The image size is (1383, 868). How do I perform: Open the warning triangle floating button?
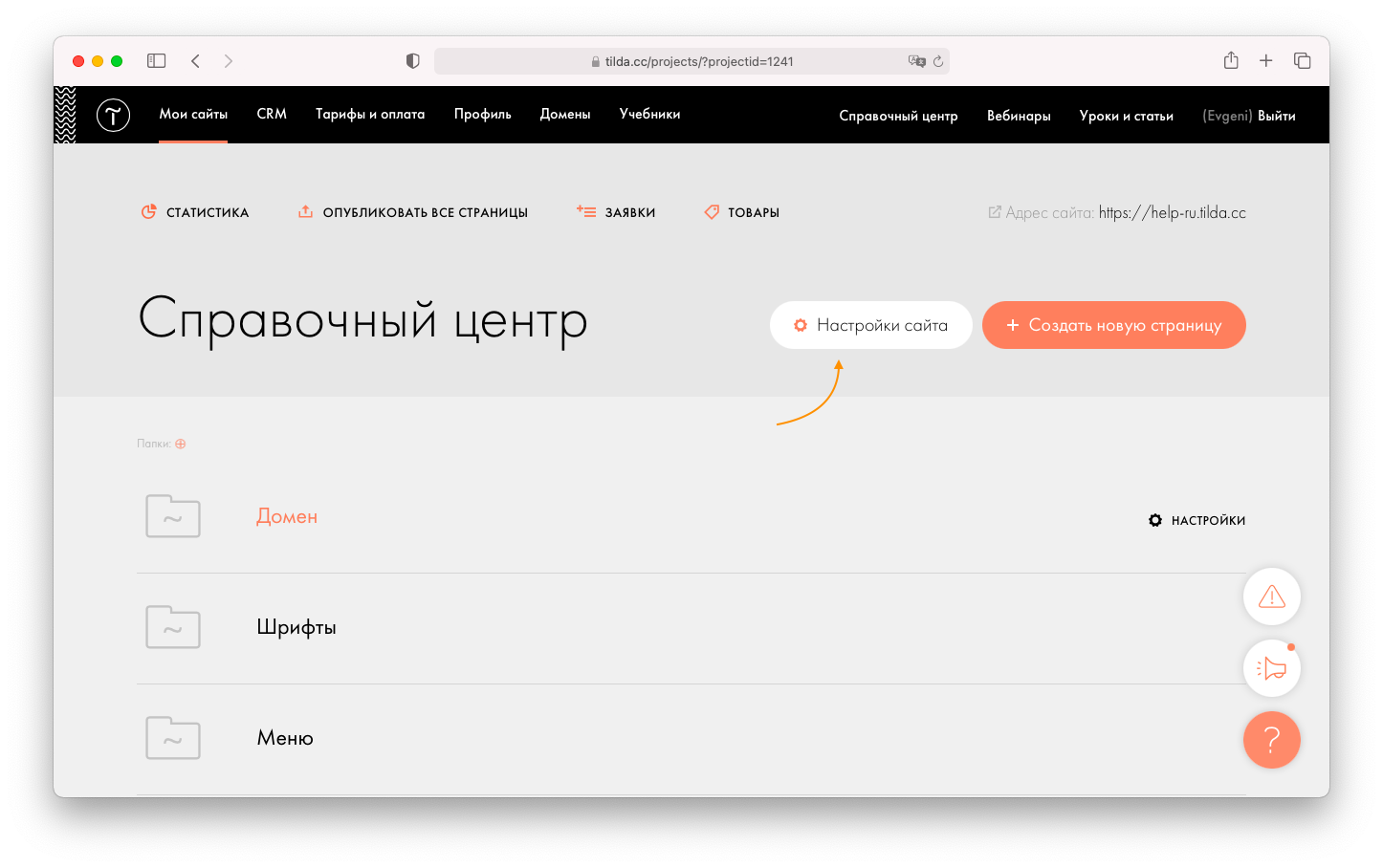[x=1272, y=597]
